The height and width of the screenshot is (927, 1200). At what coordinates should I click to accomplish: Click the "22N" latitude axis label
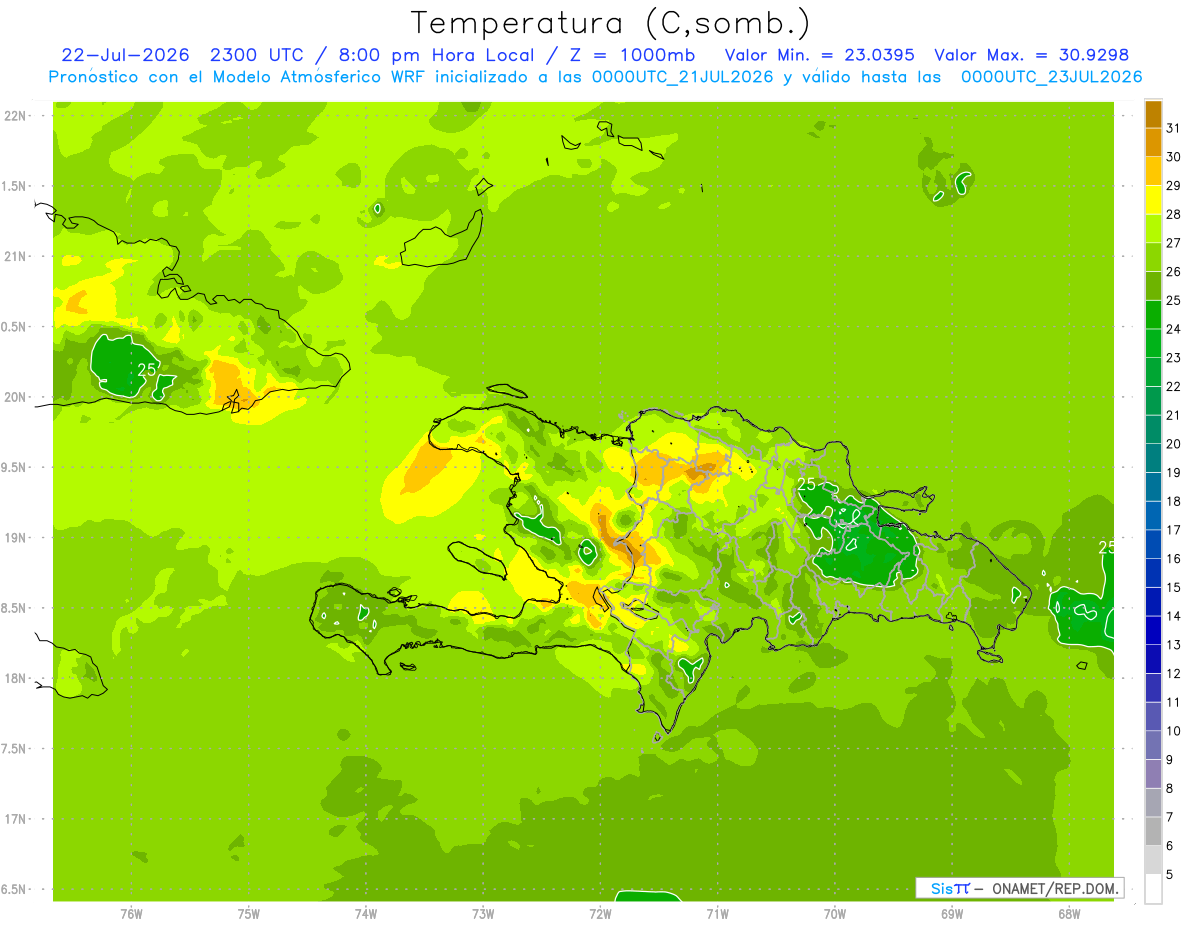16,116
